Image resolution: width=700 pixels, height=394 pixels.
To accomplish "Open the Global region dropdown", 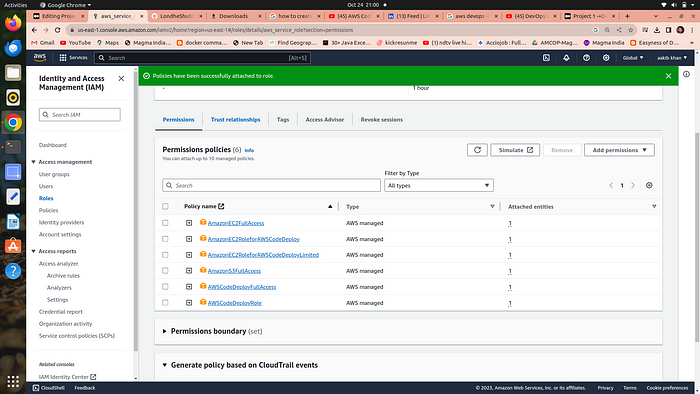I will (x=633, y=58).
